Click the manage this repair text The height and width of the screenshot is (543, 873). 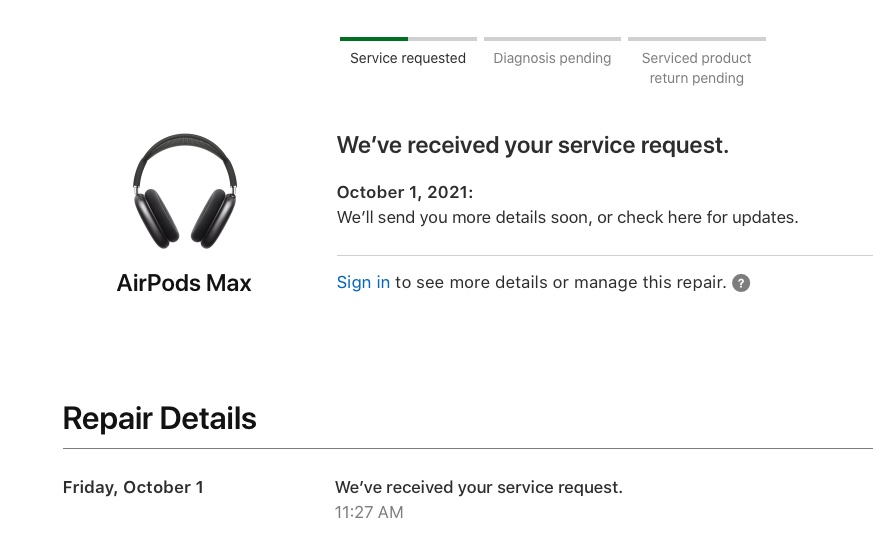tap(650, 282)
